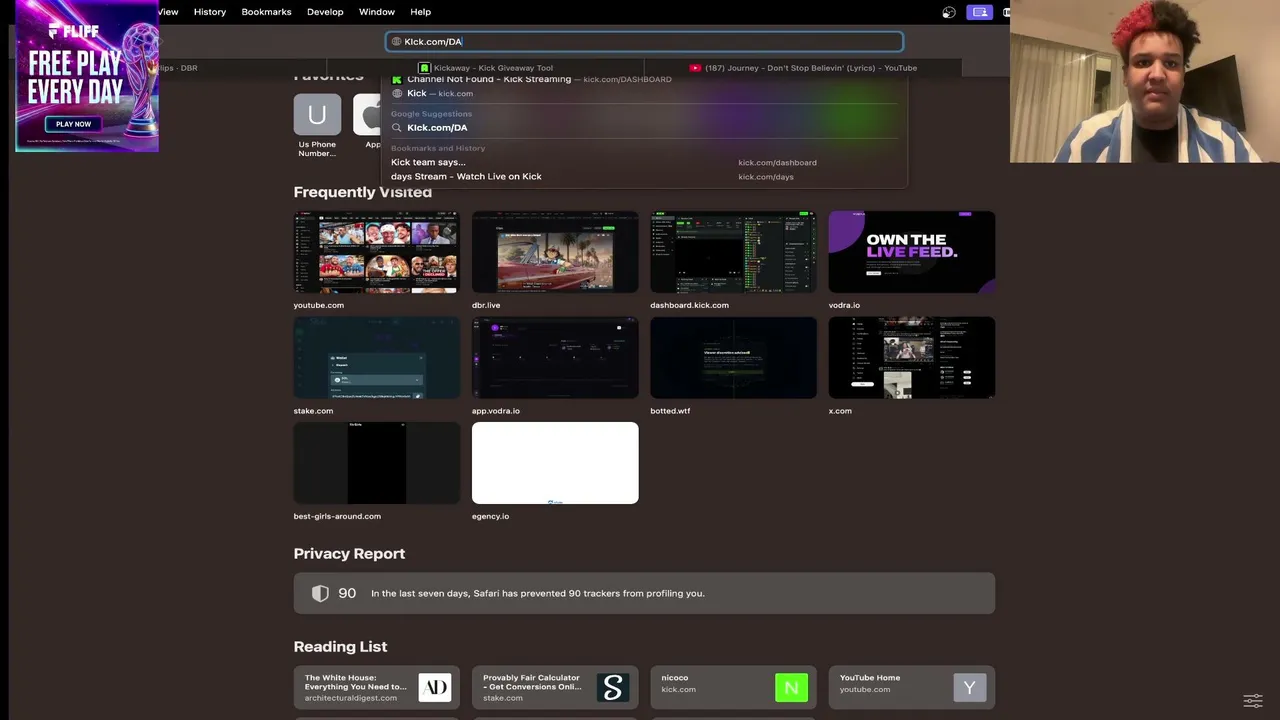Image resolution: width=1280 pixels, height=720 pixels.
Task: Open 'Provably Fair Calculator' reading list item
Action: (x=555, y=687)
